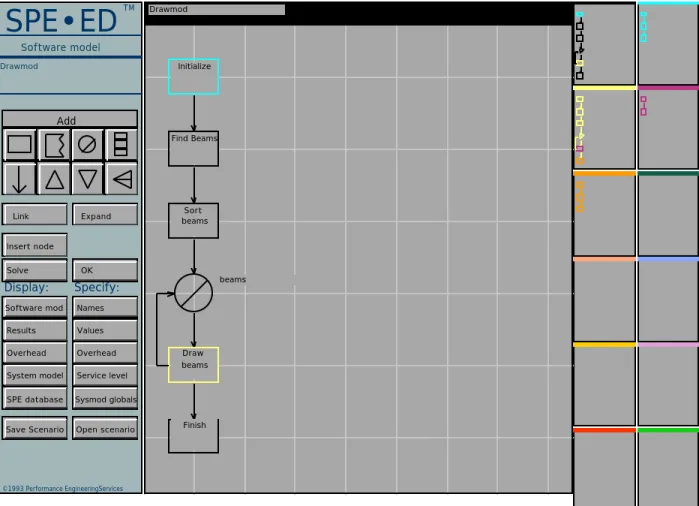Click the Drawmod title field

click(x=217, y=9)
